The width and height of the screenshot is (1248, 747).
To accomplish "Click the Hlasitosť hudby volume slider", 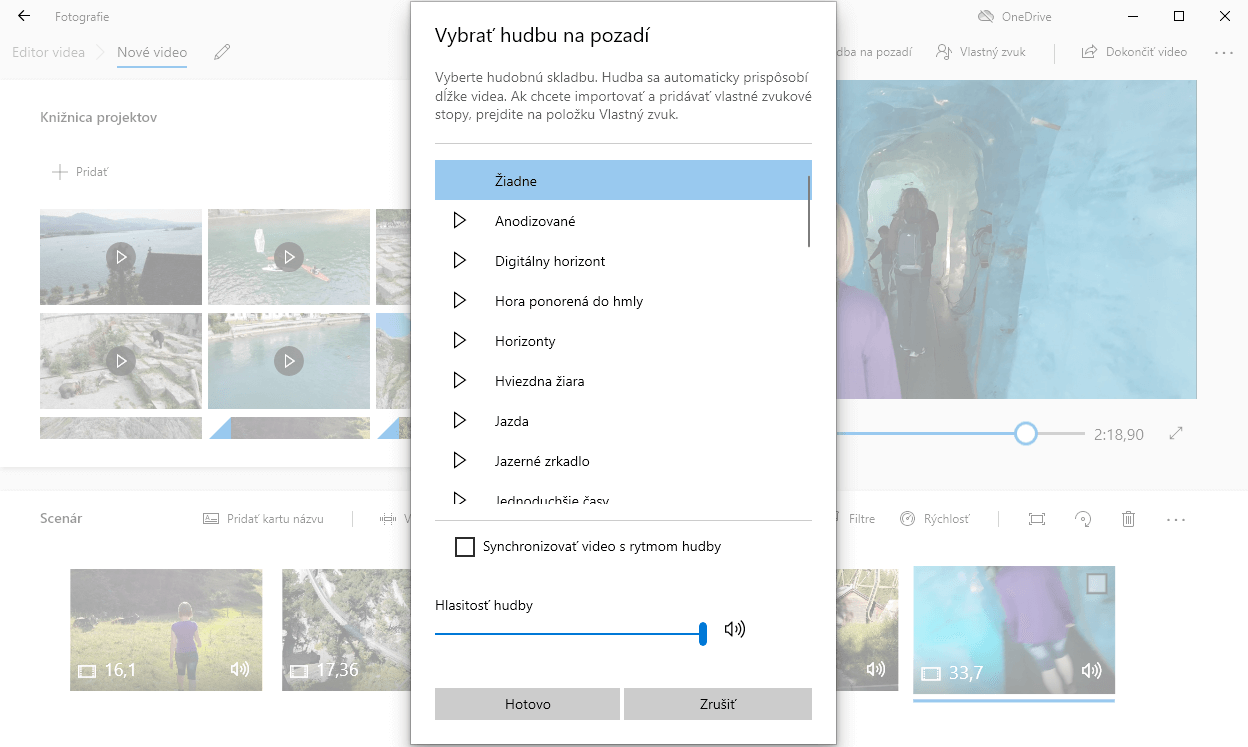I will [570, 633].
